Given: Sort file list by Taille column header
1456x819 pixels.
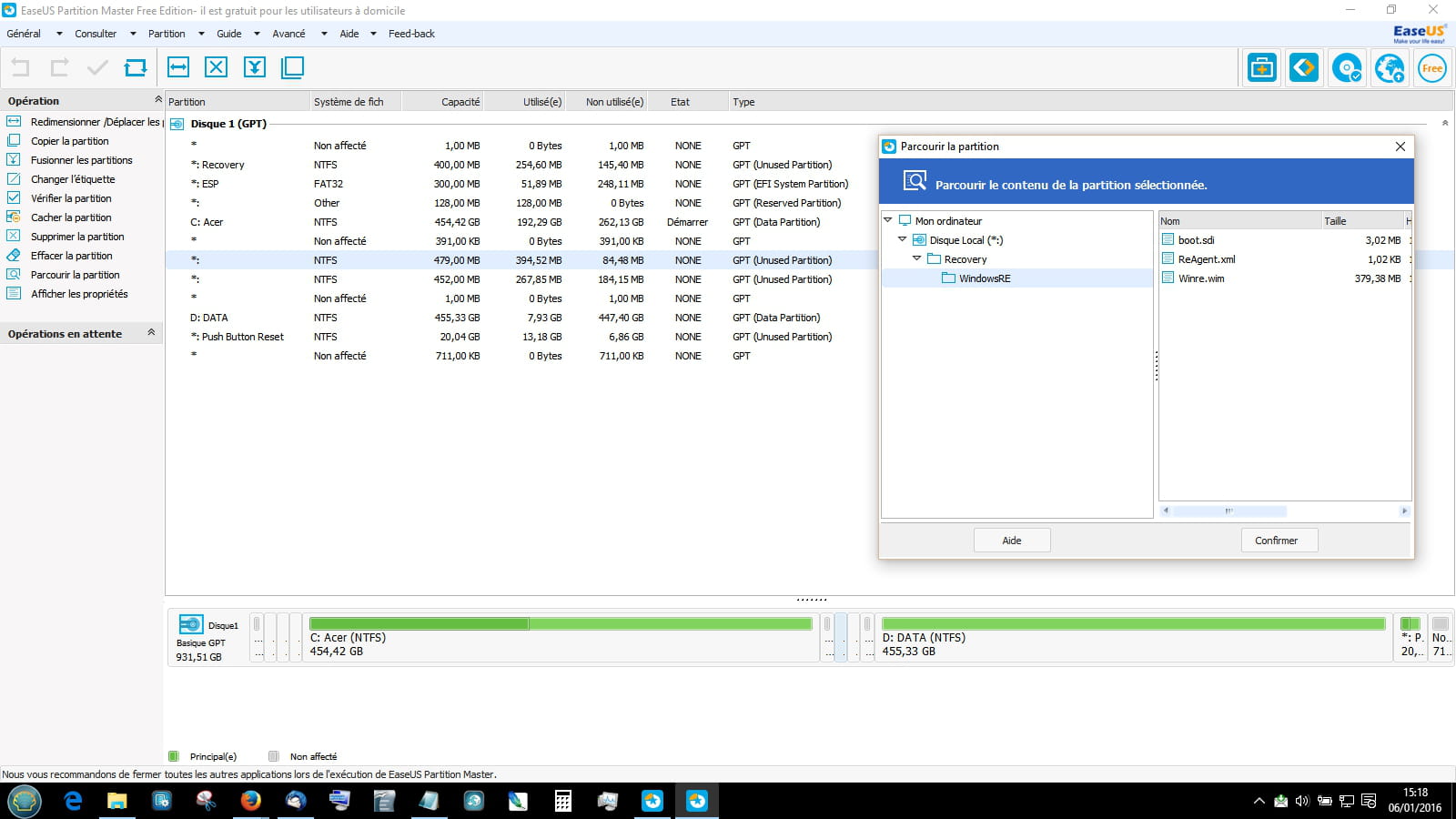Looking at the screenshot, I should (x=1361, y=221).
